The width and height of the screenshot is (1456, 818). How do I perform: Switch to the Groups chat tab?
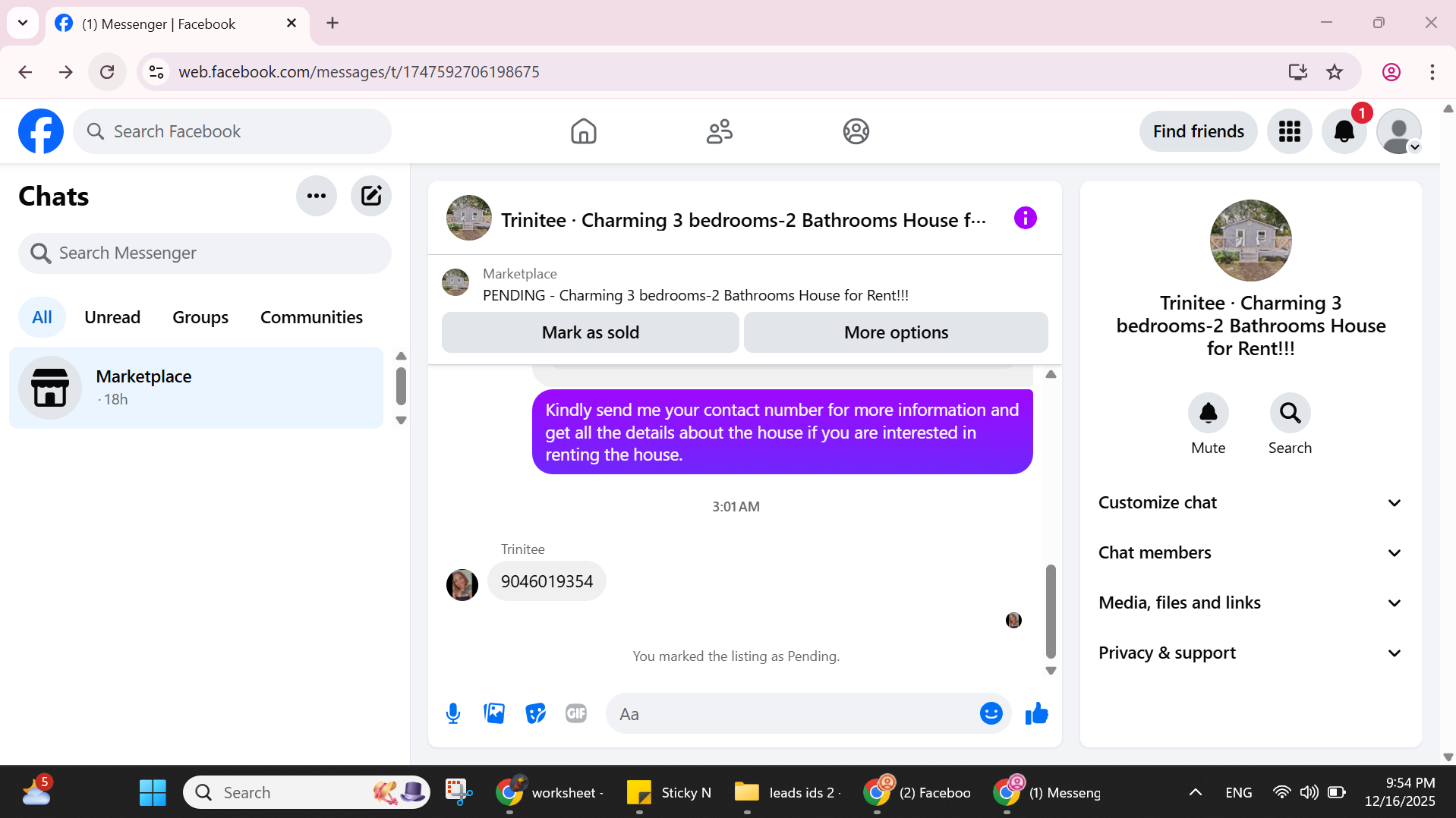(200, 317)
